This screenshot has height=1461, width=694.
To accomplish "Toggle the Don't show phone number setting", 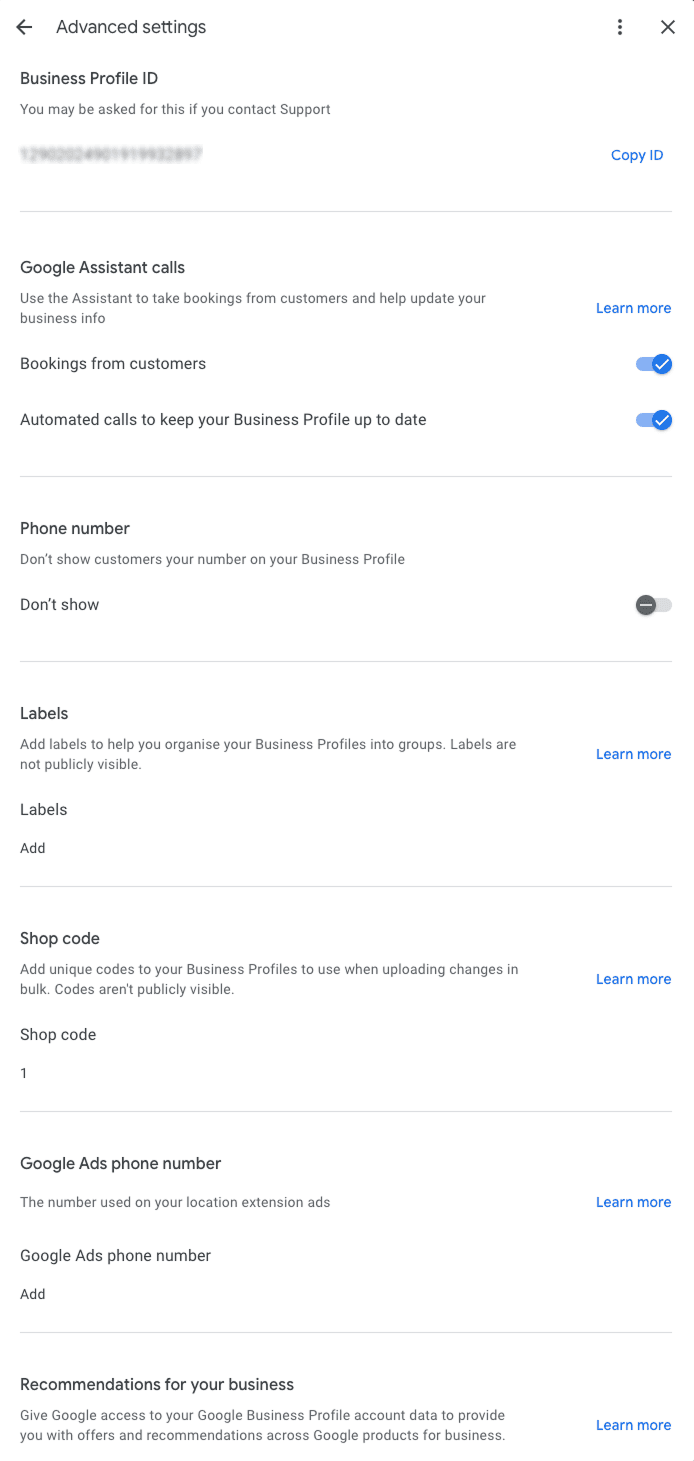I will tap(653, 605).
